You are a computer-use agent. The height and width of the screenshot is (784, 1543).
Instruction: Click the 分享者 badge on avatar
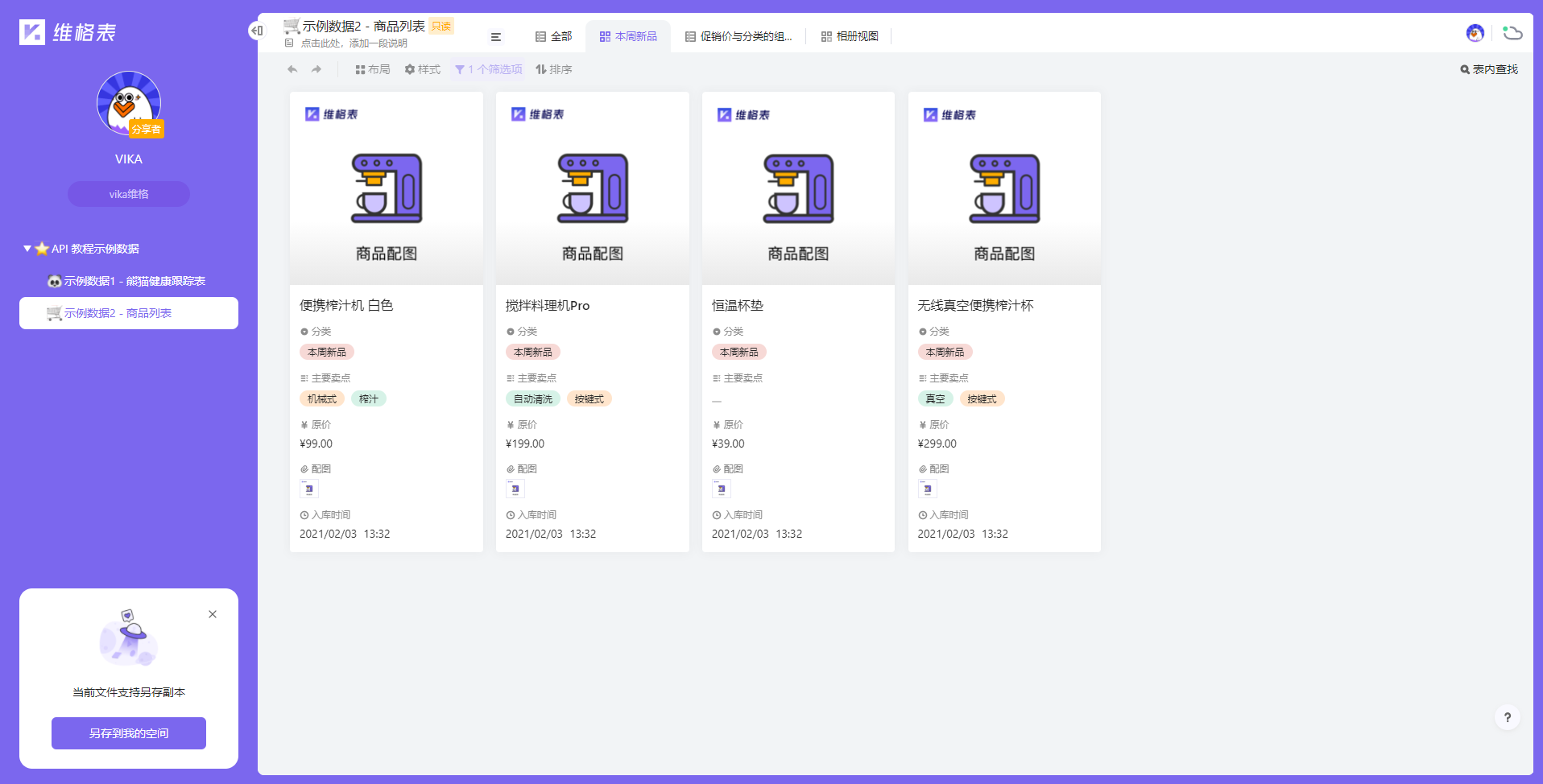(147, 129)
